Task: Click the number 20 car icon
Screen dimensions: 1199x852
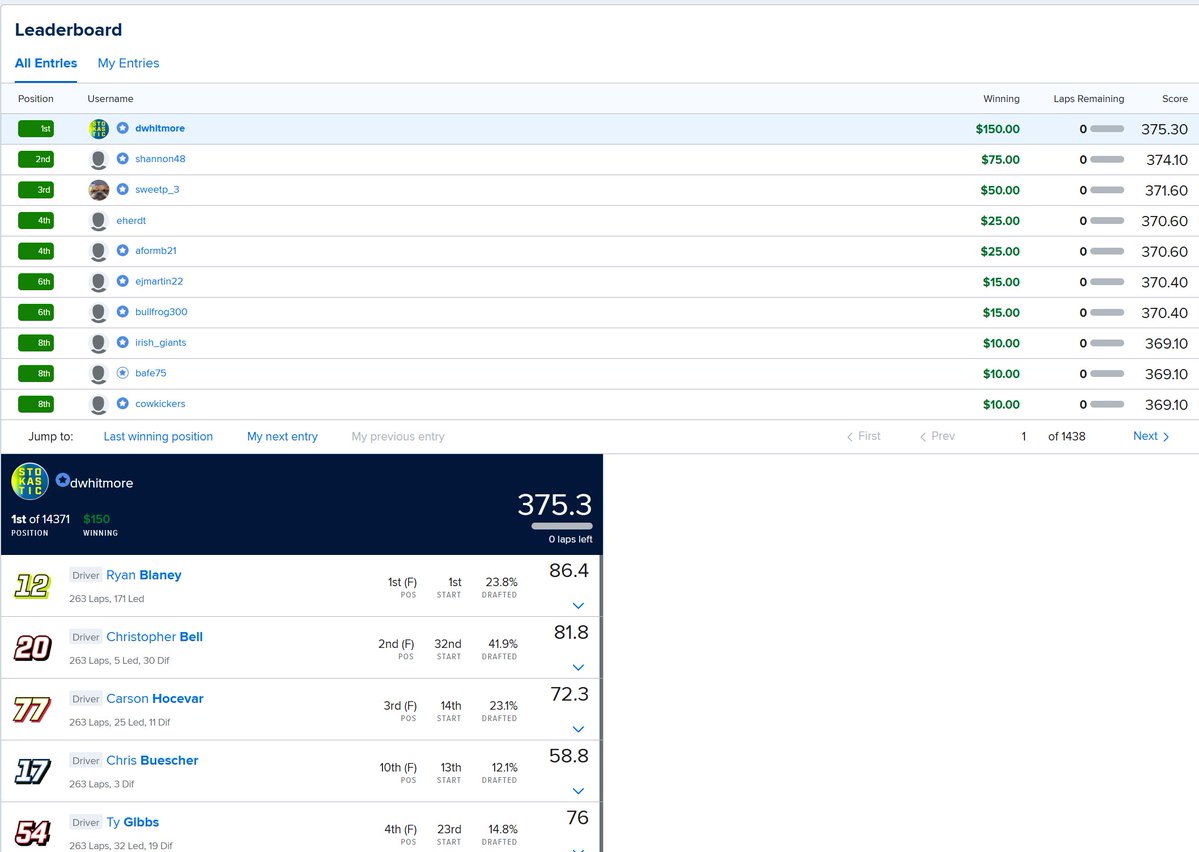Action: tap(32, 648)
